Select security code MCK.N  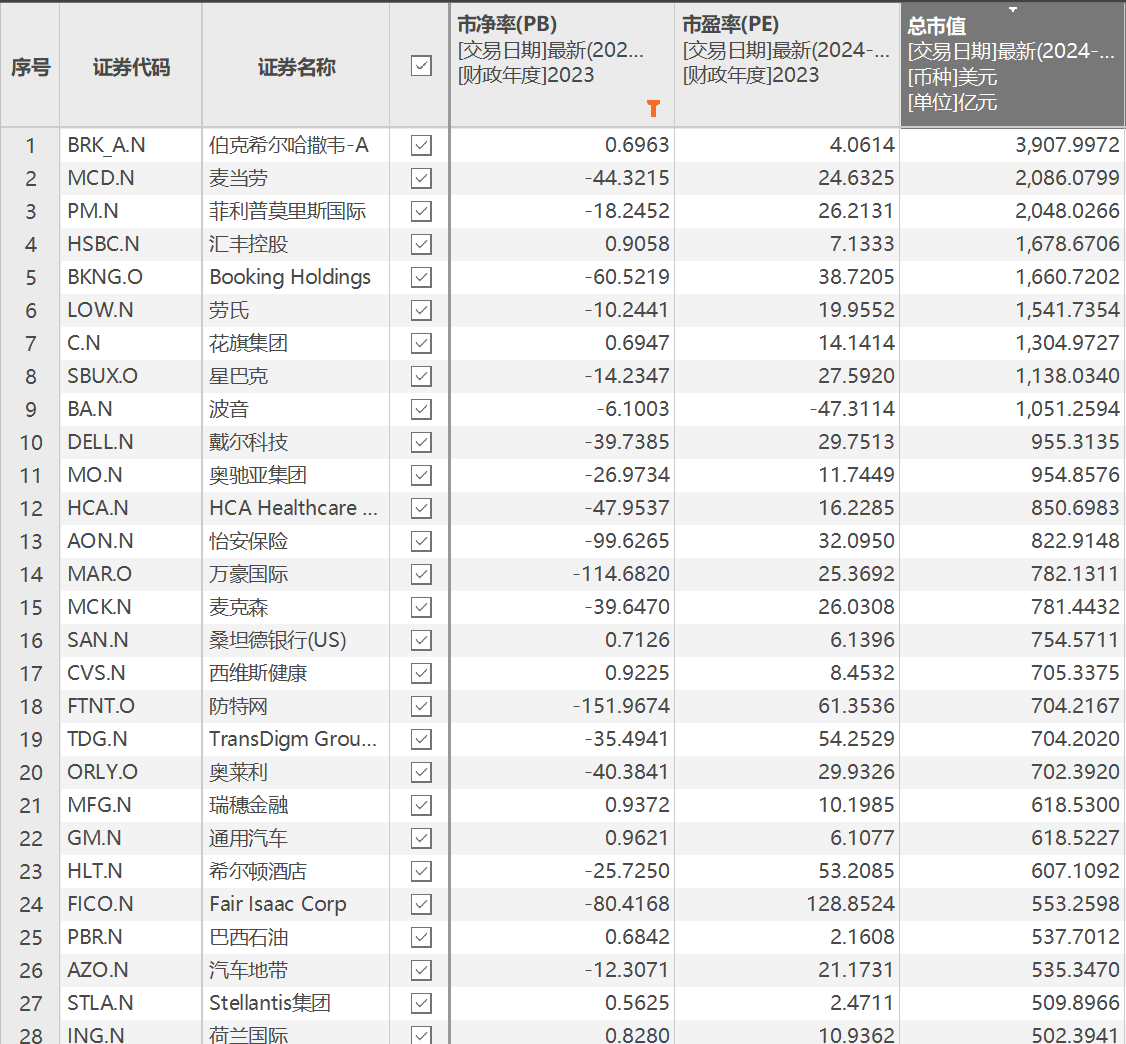(x=99, y=607)
